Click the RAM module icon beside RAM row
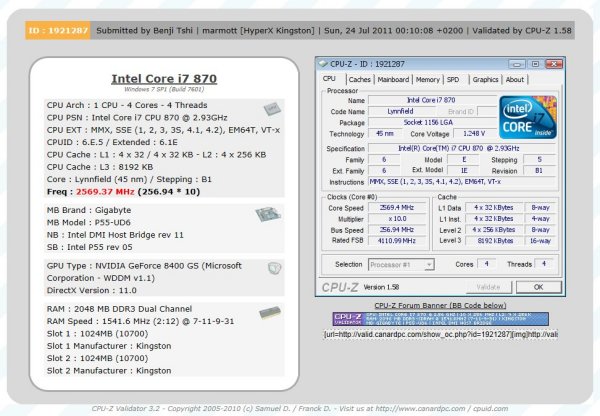The height and width of the screenshot is (416, 600). click(x=270, y=313)
